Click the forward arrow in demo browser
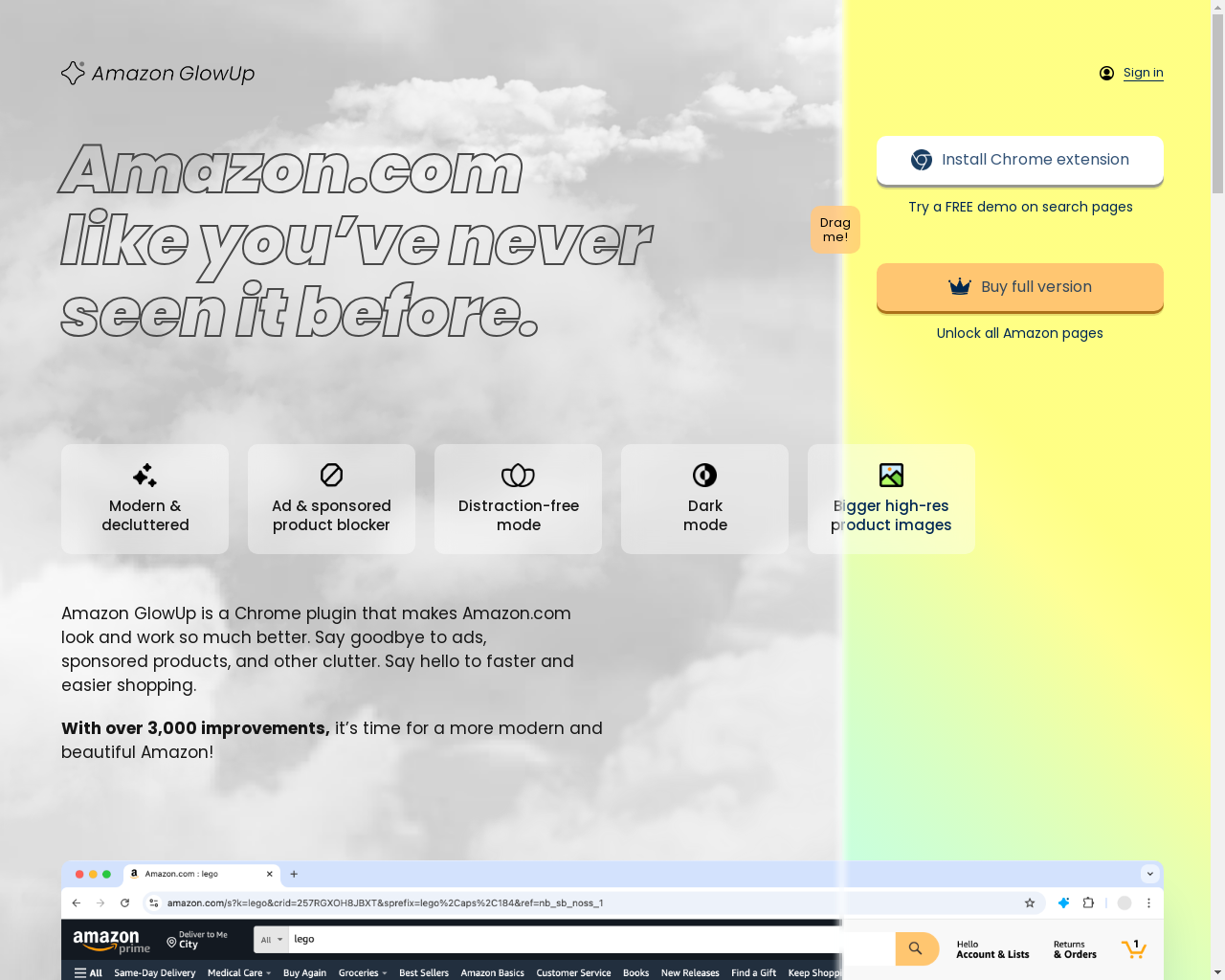This screenshot has height=980, width=1225. [x=100, y=902]
